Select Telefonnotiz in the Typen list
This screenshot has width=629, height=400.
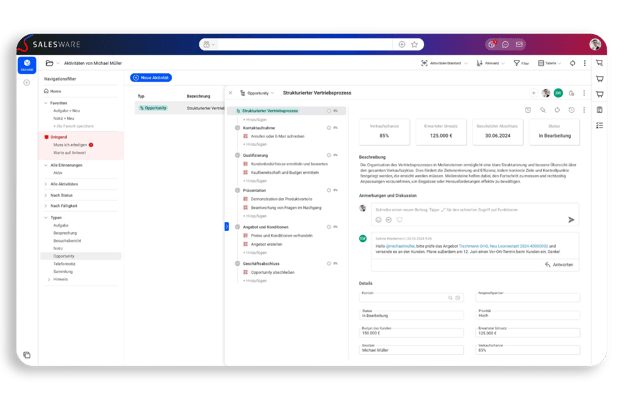pyautogui.click(x=64, y=264)
